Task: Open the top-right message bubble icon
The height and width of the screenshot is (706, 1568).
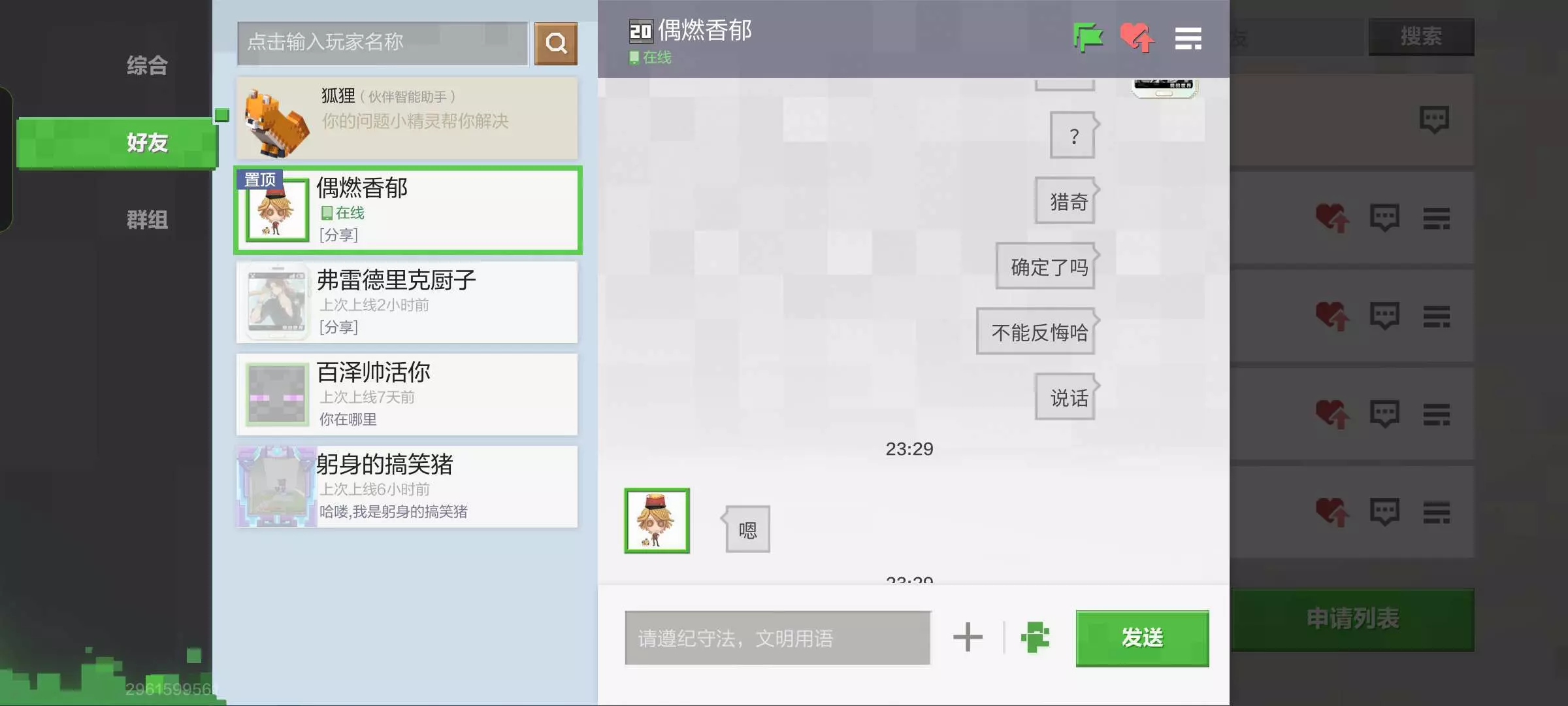Action: coord(1434,119)
